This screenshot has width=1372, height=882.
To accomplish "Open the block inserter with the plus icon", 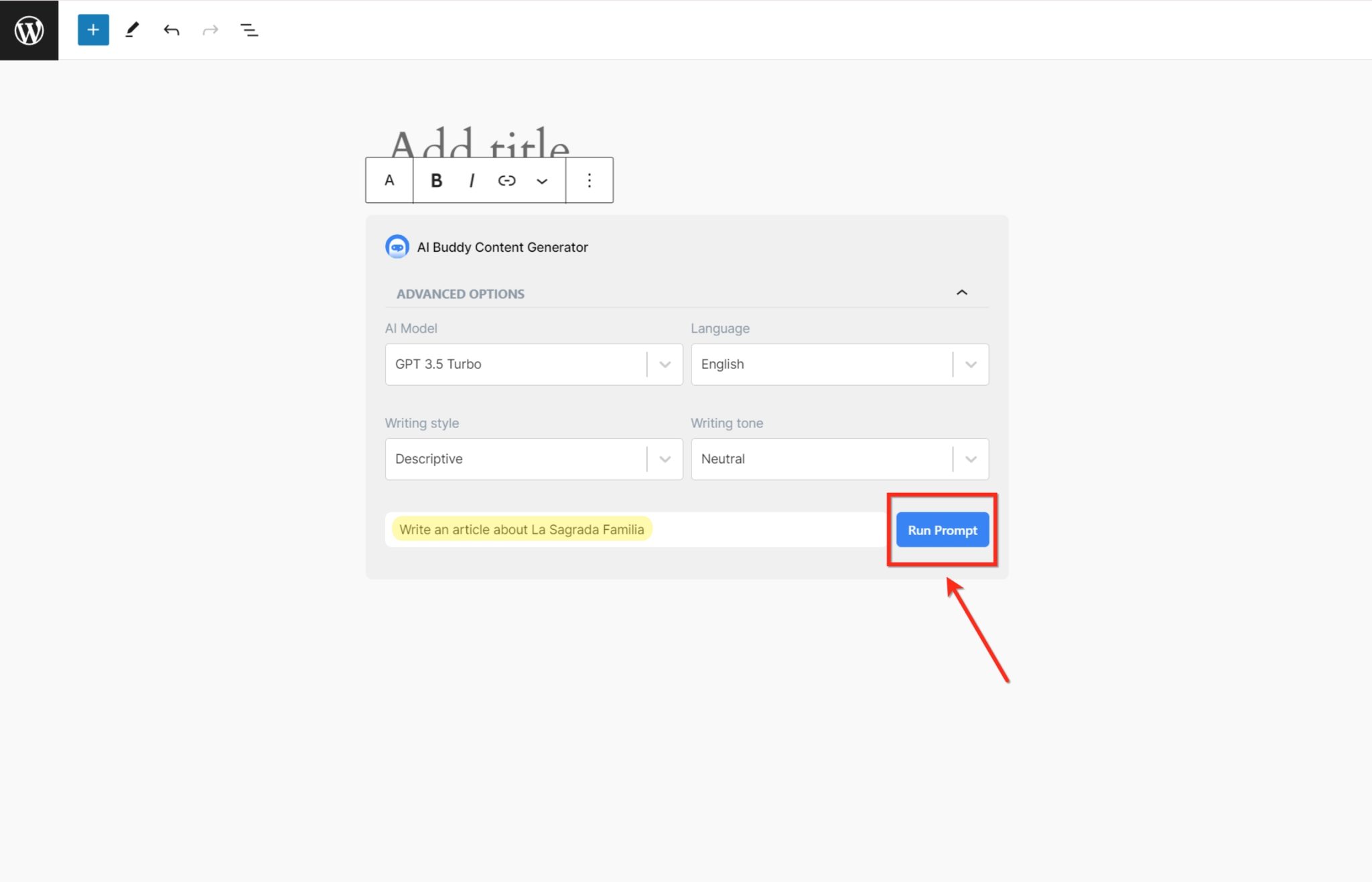I will [93, 29].
